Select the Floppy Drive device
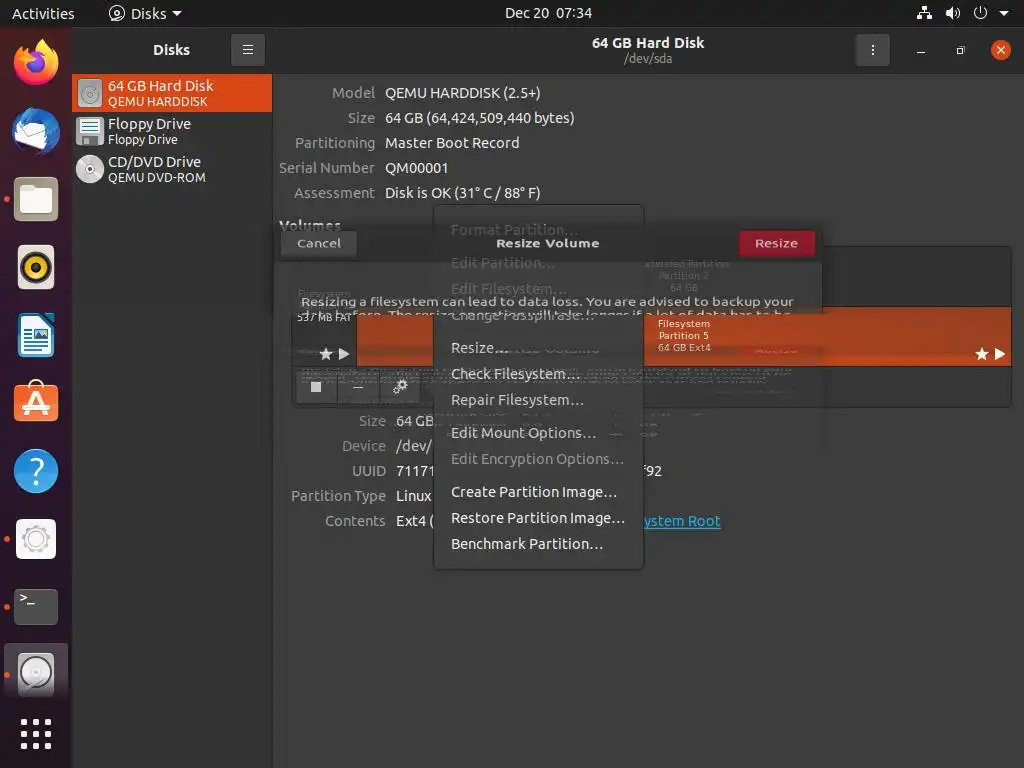Screen dimensions: 1024x768 [x=172, y=131]
